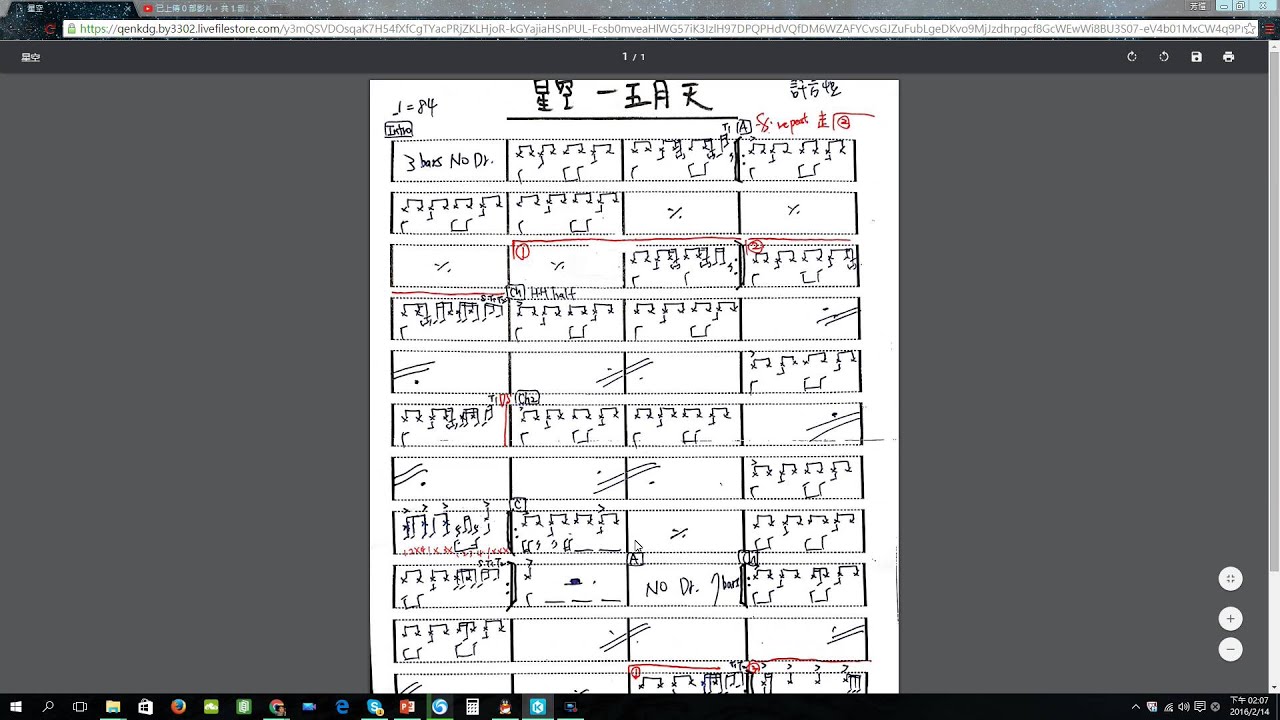Image resolution: width=1280 pixels, height=720 pixels.
Task: Open the blue swirl browser on taskbar
Action: click(440, 707)
